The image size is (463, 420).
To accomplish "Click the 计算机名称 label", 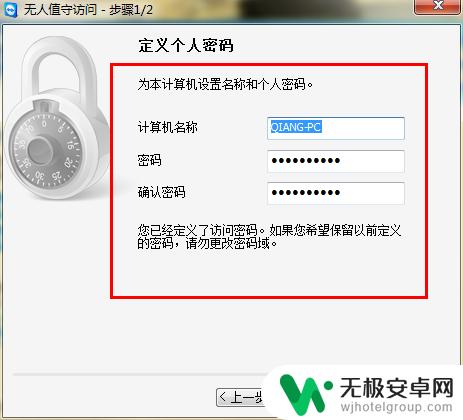I will (x=168, y=127).
